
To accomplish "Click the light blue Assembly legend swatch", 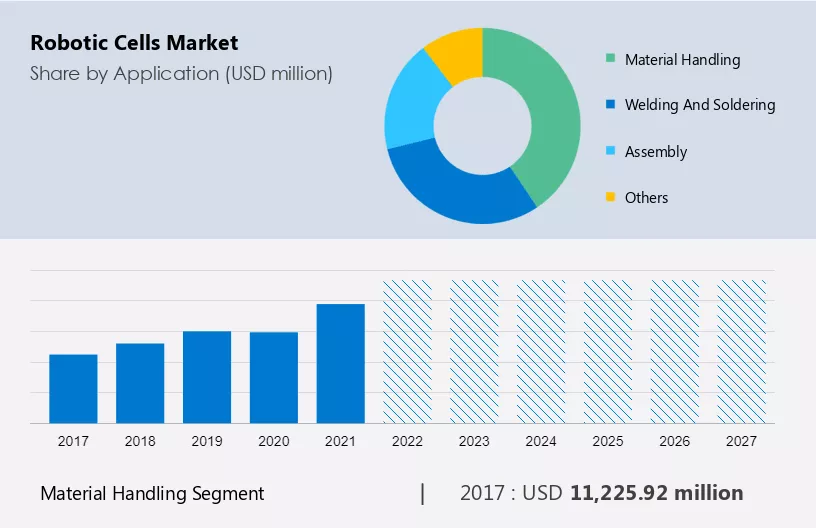I will (610, 151).
